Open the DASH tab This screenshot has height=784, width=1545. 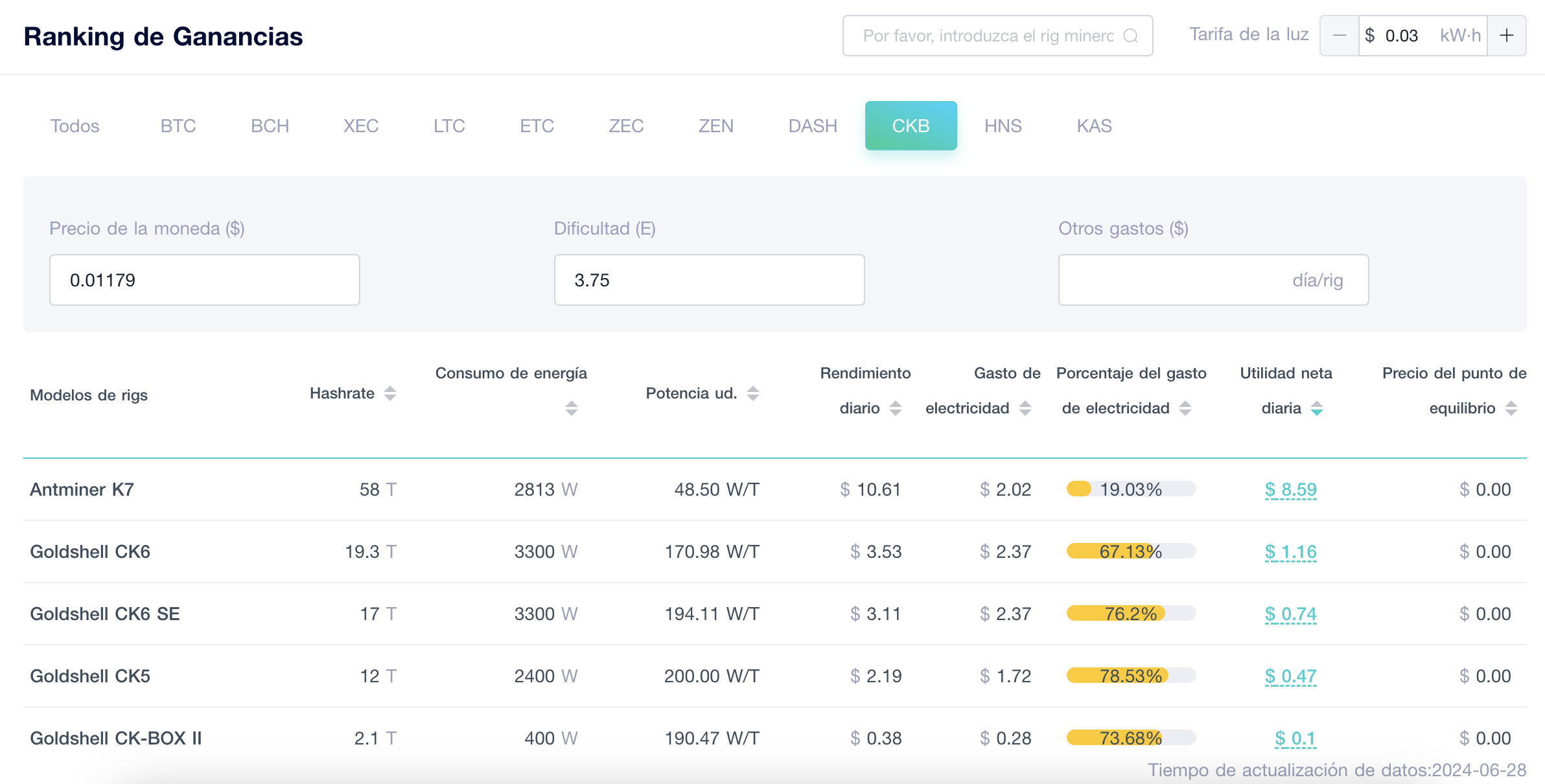pyautogui.click(x=813, y=126)
